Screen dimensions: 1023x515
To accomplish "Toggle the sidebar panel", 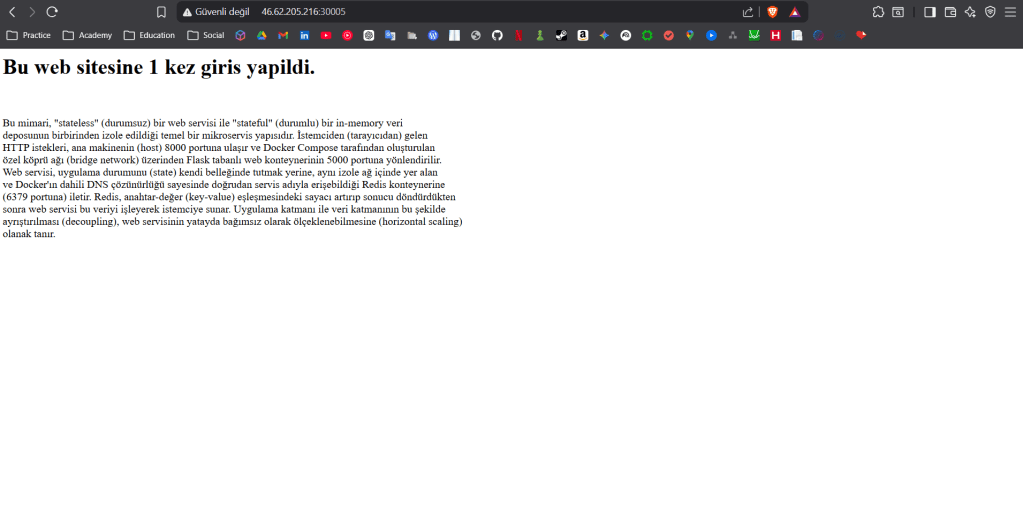I will (929, 12).
